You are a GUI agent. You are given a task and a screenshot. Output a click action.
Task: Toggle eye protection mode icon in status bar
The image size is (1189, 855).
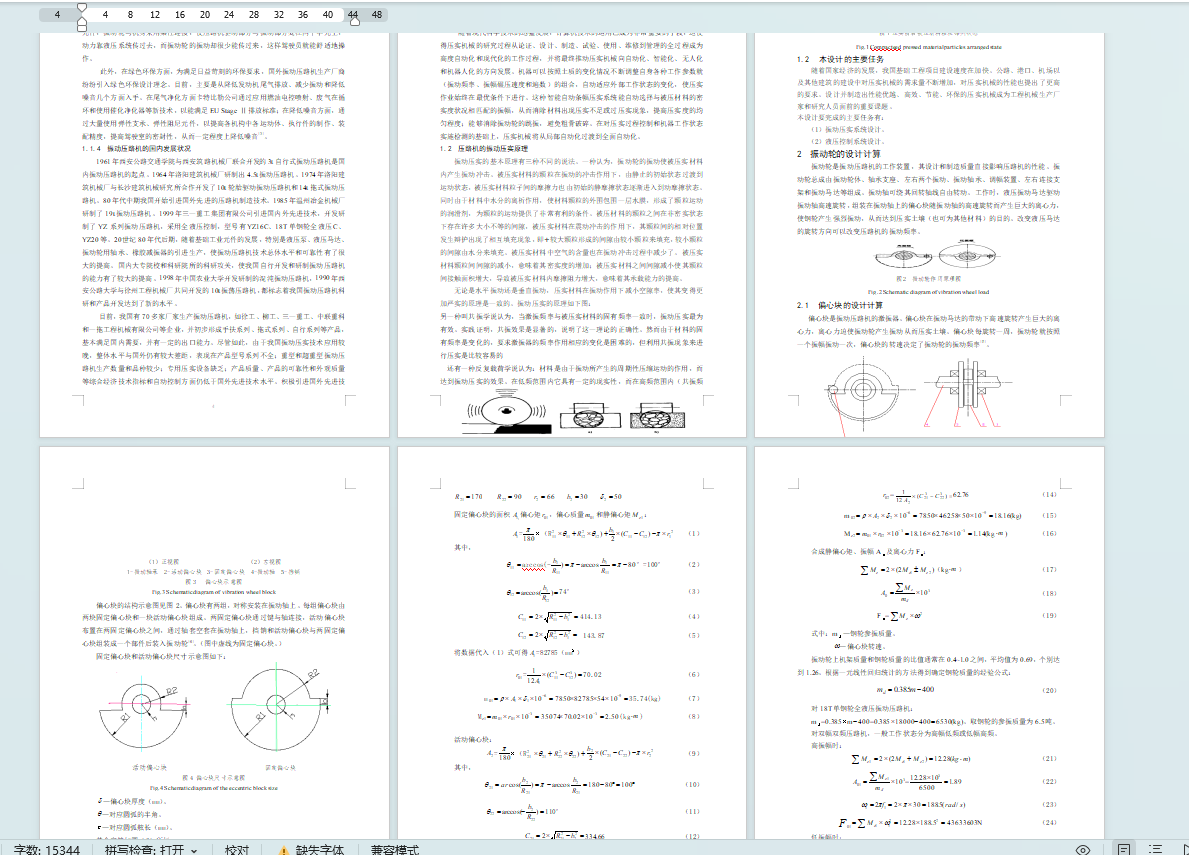1083,850
